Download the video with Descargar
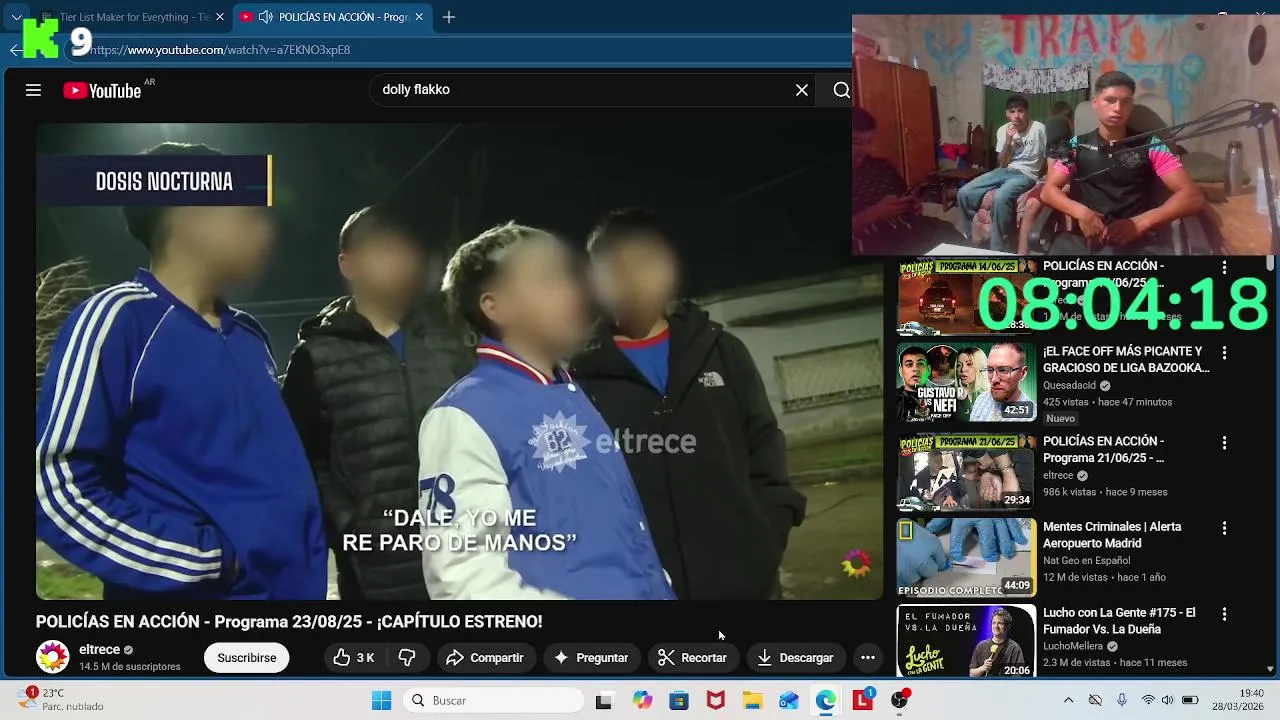1280x720 pixels. [796, 657]
